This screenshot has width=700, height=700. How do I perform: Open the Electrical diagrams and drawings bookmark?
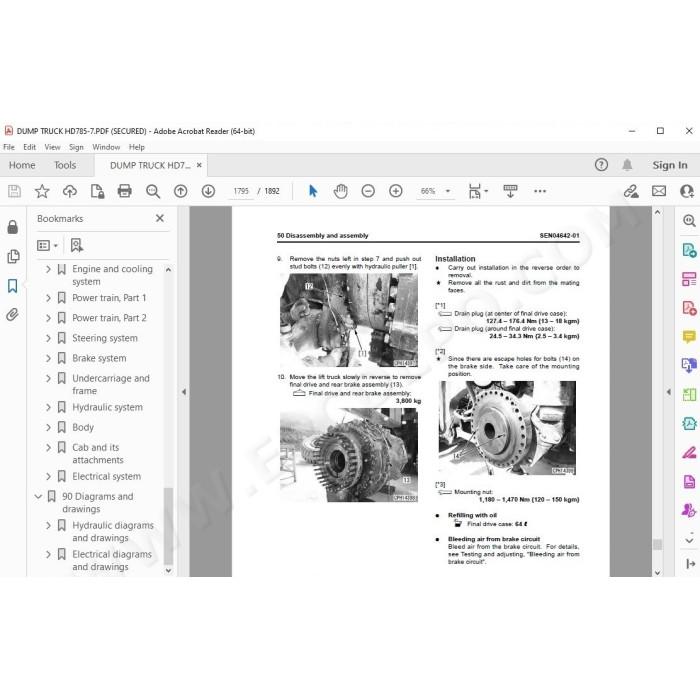click(x=112, y=560)
